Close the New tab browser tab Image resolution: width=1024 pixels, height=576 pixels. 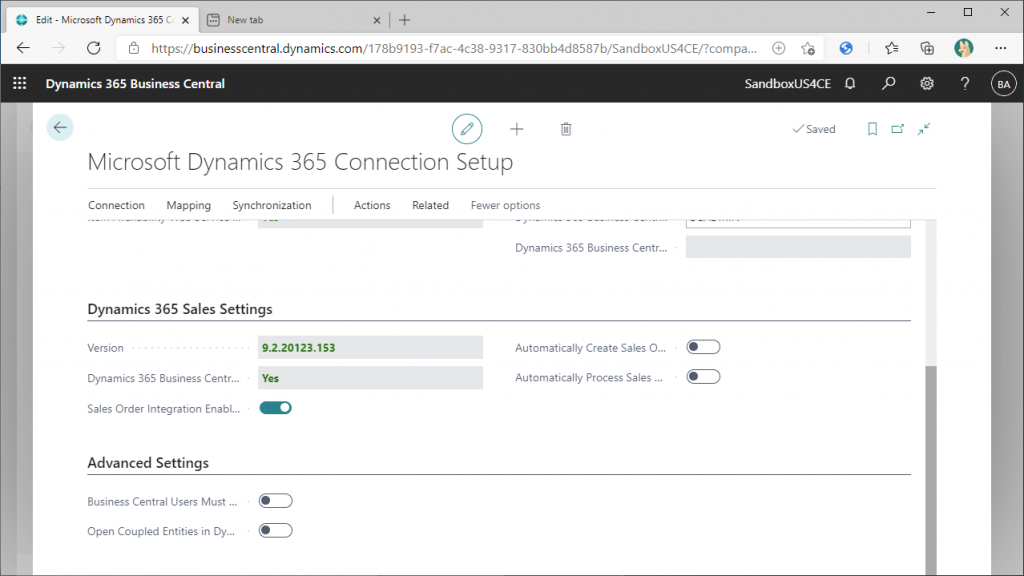376,20
